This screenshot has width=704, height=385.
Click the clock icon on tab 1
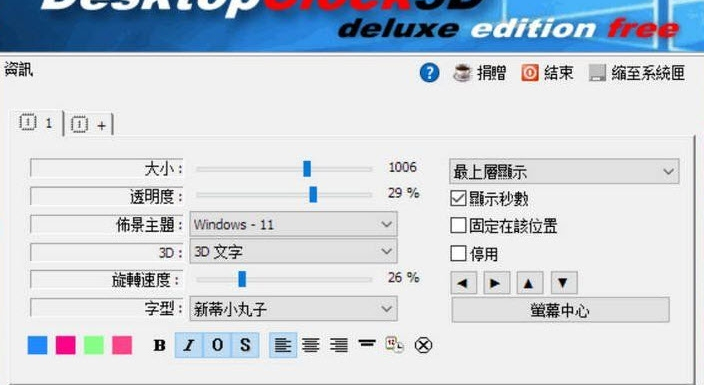(x=28, y=123)
